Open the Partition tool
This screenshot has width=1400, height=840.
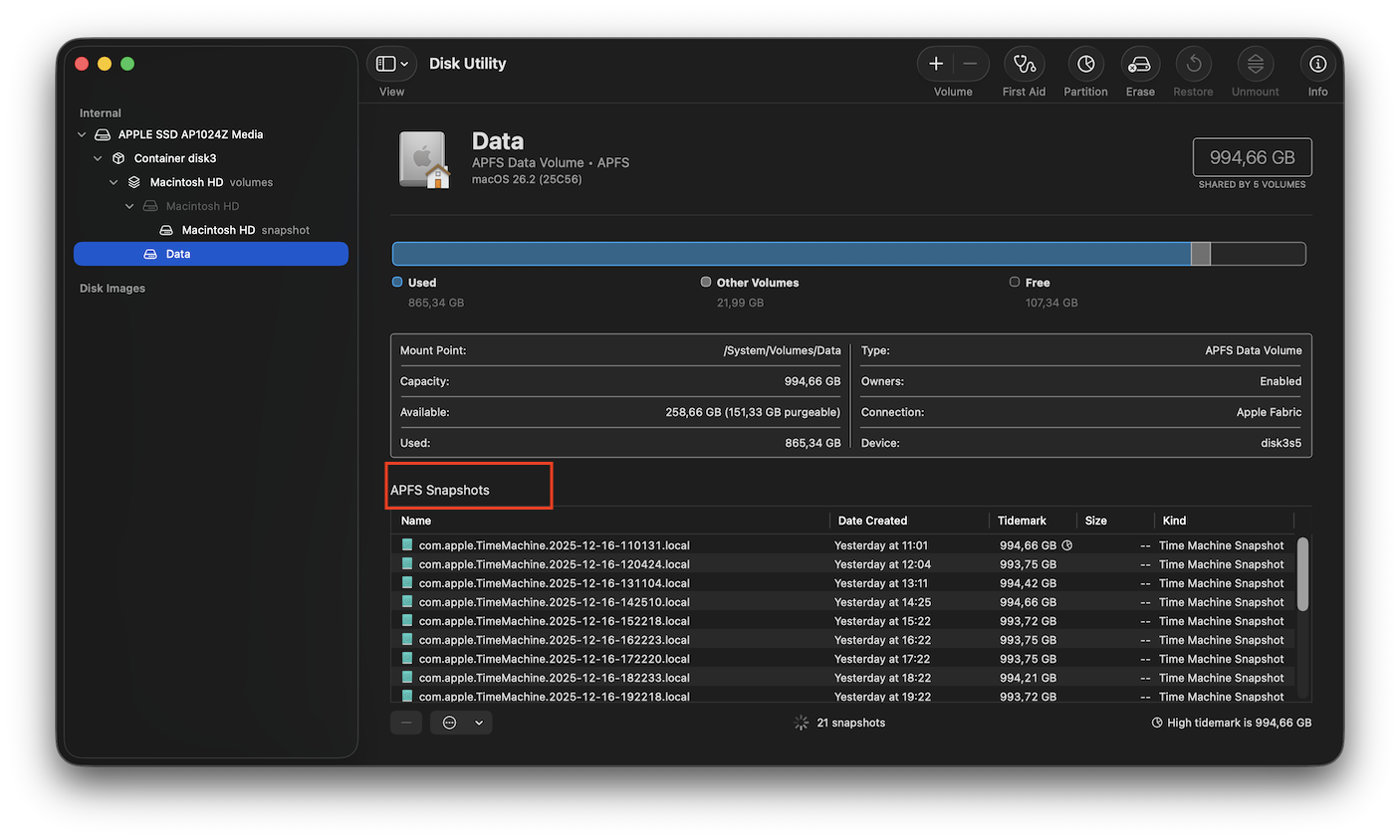click(1085, 65)
